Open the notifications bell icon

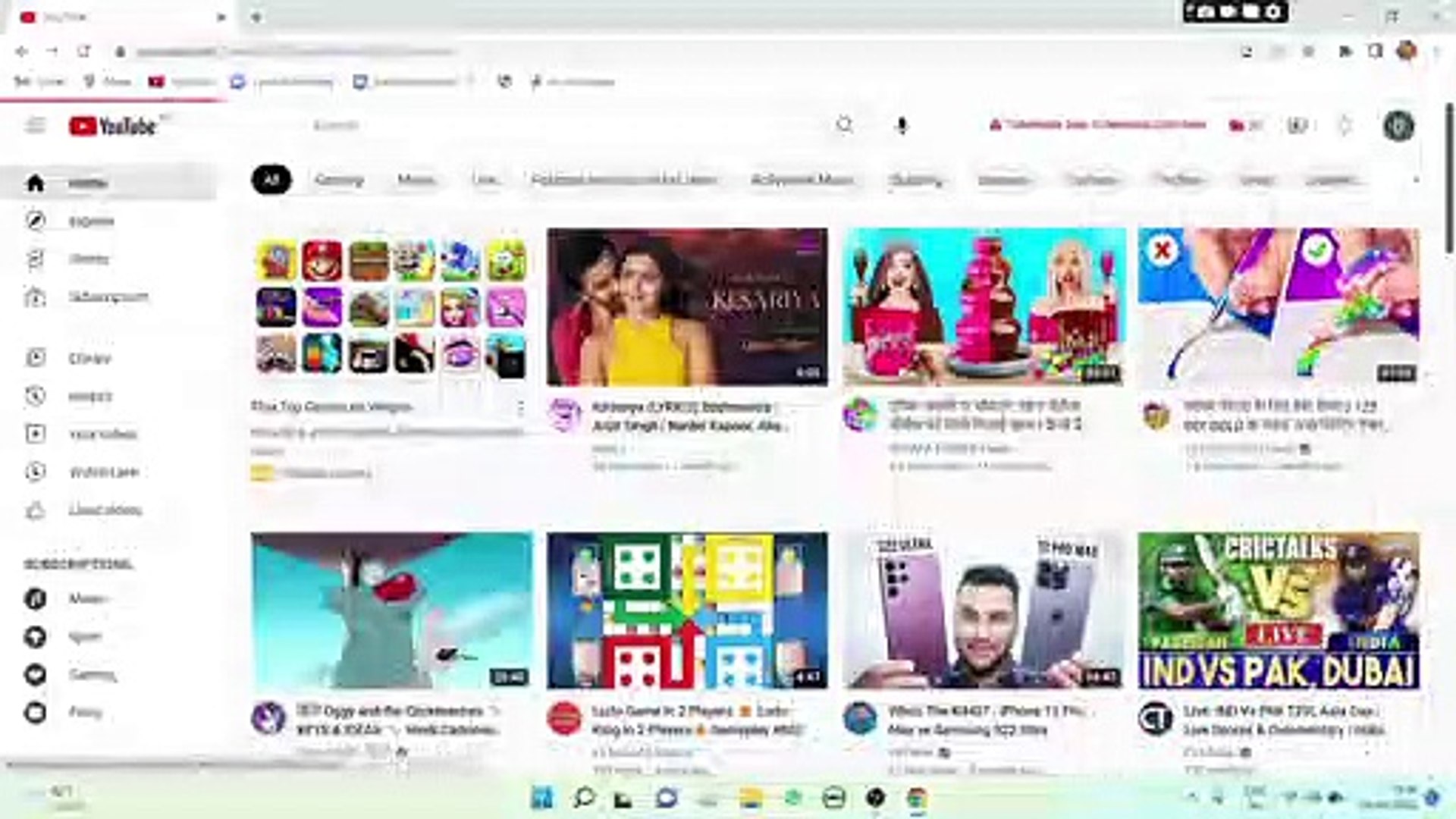click(1345, 126)
